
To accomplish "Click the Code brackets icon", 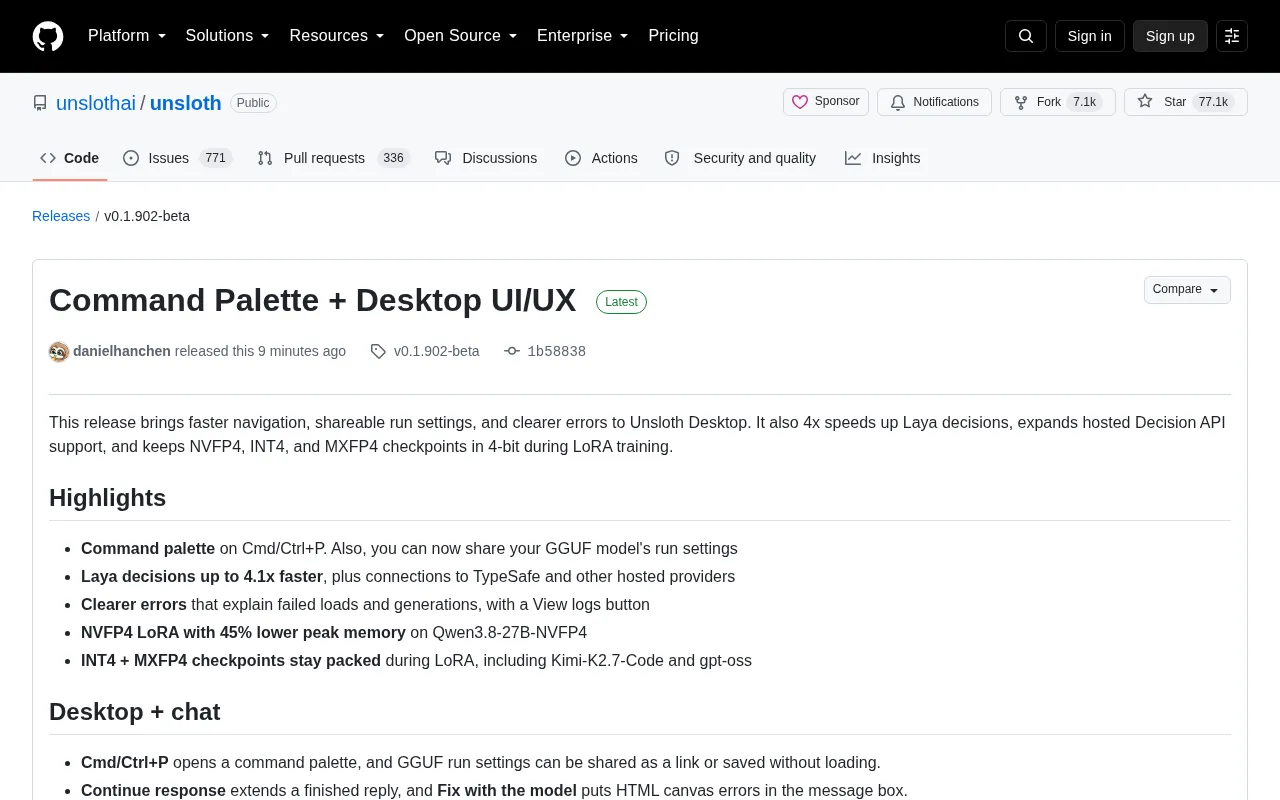I will click(x=48, y=158).
